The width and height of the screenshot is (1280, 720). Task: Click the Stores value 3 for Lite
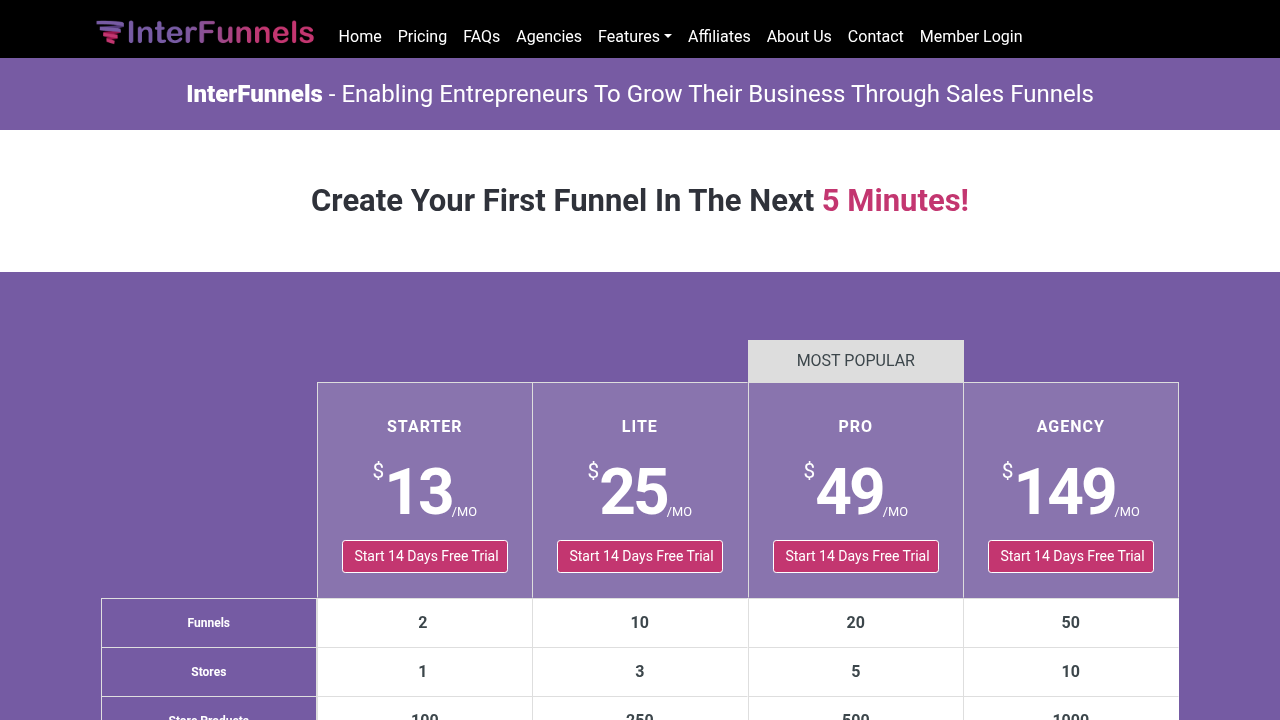click(640, 672)
